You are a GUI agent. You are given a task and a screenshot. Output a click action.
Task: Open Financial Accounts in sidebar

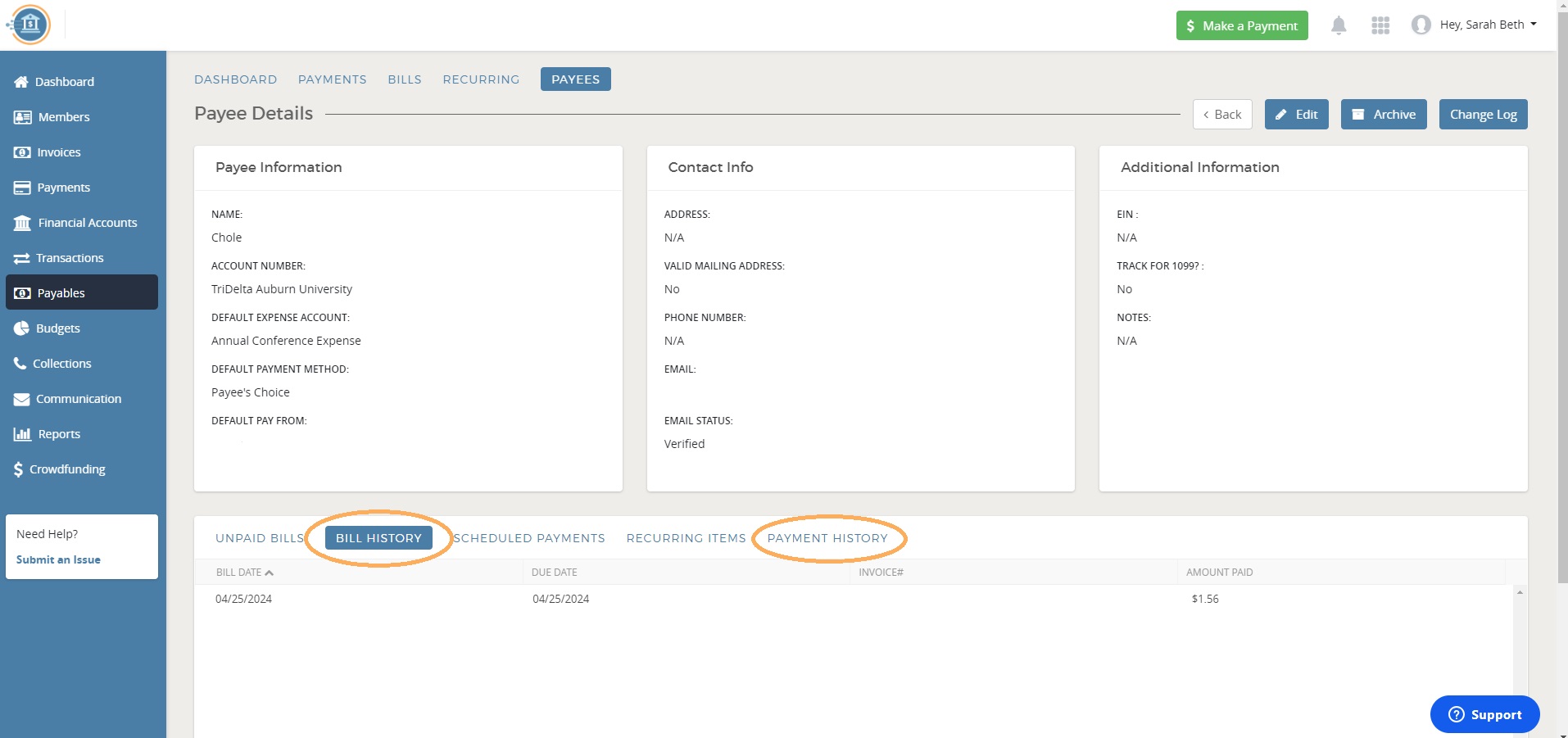click(x=87, y=223)
